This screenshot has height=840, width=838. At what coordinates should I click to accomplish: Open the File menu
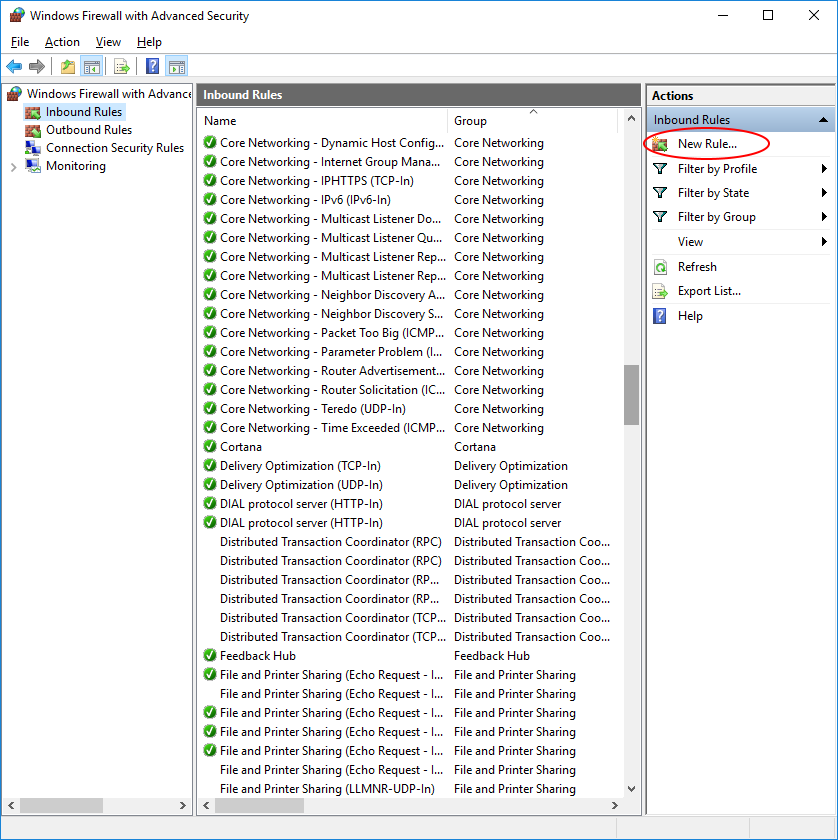tap(20, 42)
